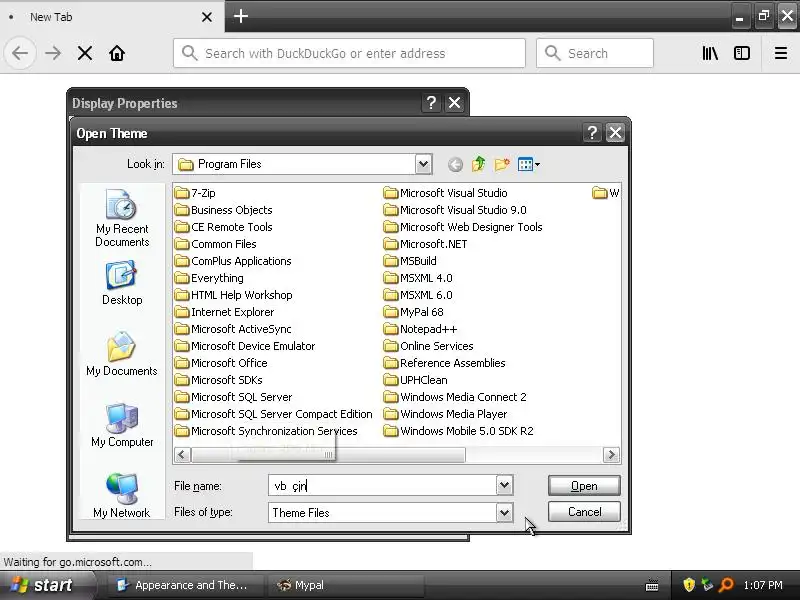The width and height of the screenshot is (800, 600).
Task: Select the Notepad++ folder
Action: click(x=420, y=329)
